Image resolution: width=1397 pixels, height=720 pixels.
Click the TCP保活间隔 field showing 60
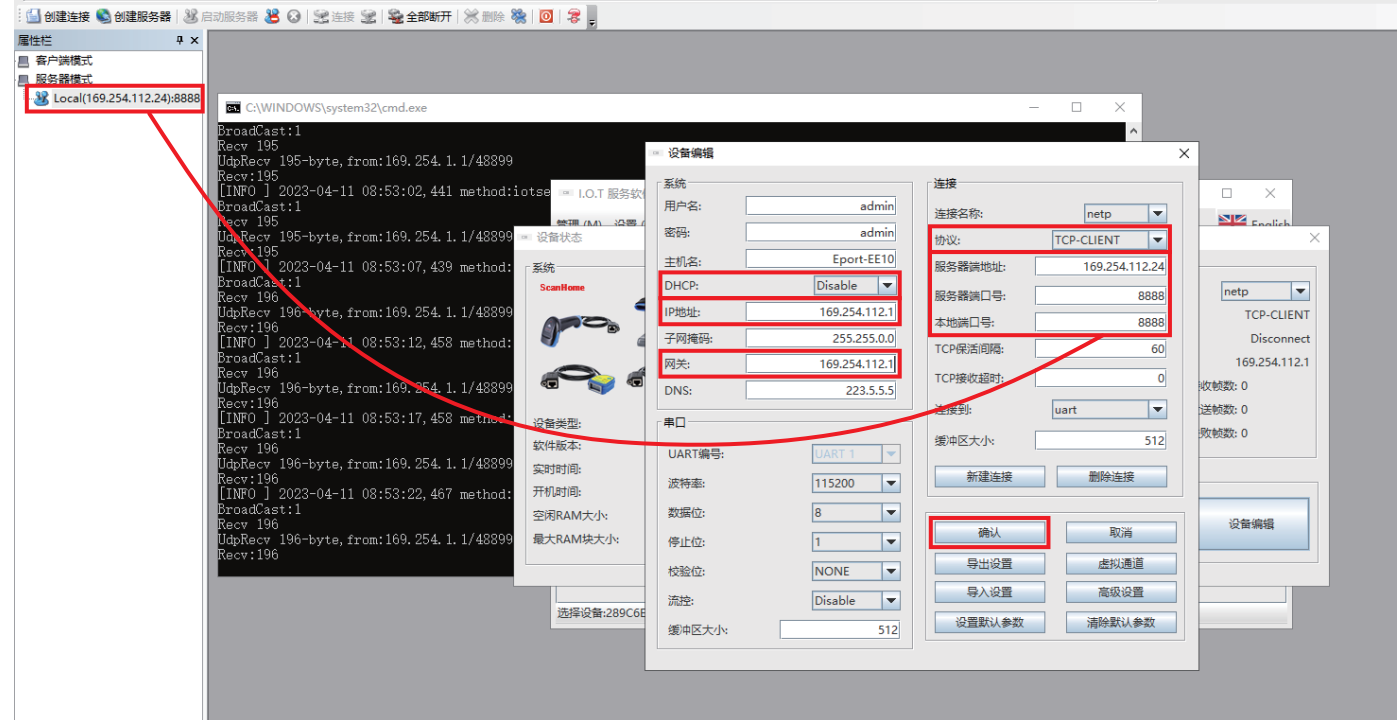[x=1101, y=349]
